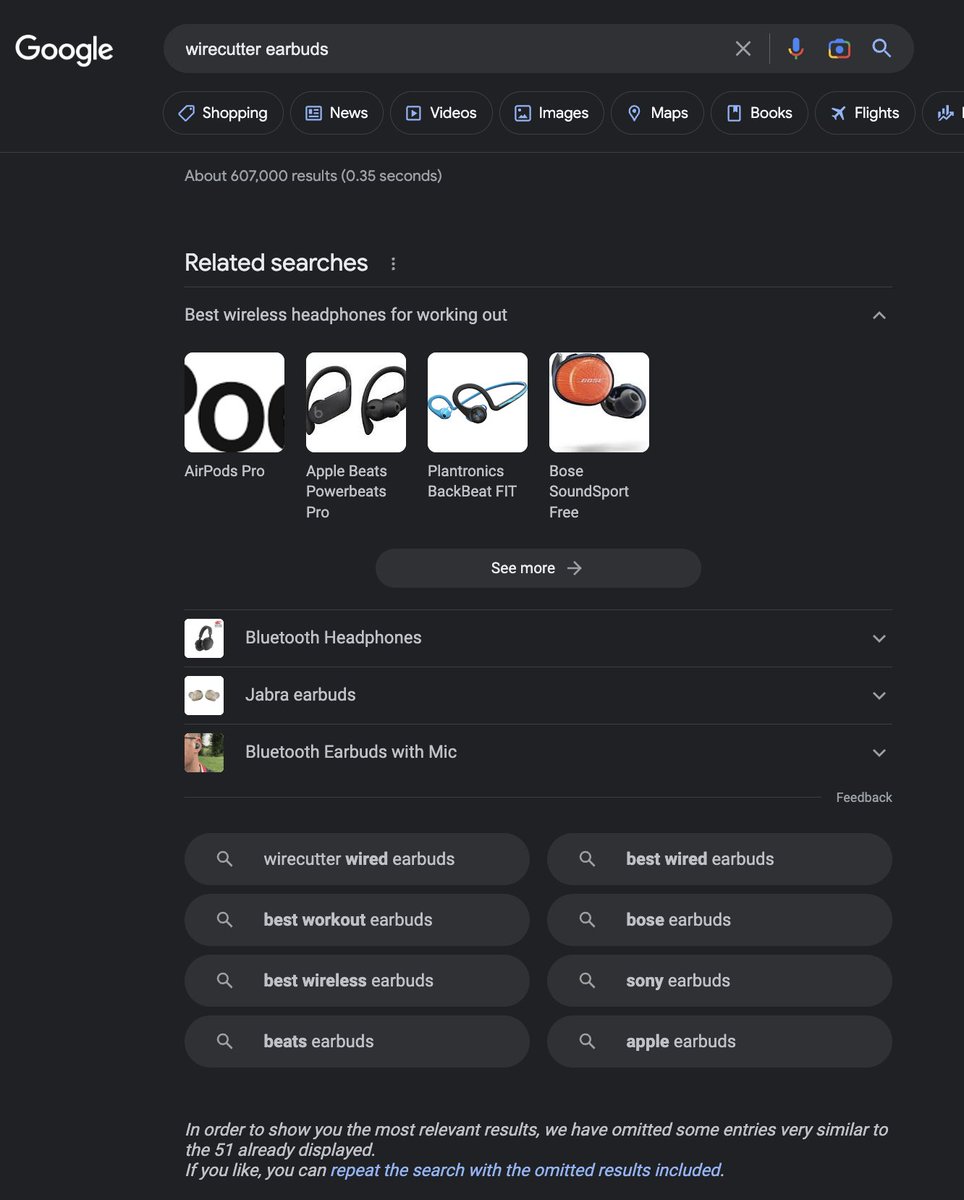Expand the Bluetooth Headphones section chevron
964x1200 pixels.
879,638
